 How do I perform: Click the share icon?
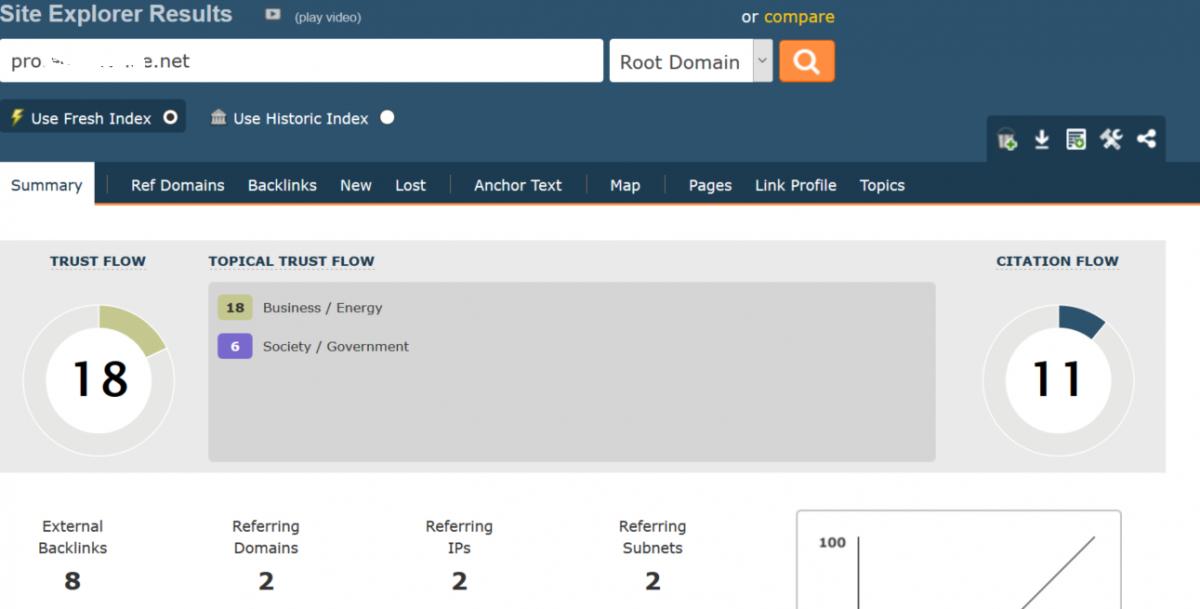(1146, 140)
